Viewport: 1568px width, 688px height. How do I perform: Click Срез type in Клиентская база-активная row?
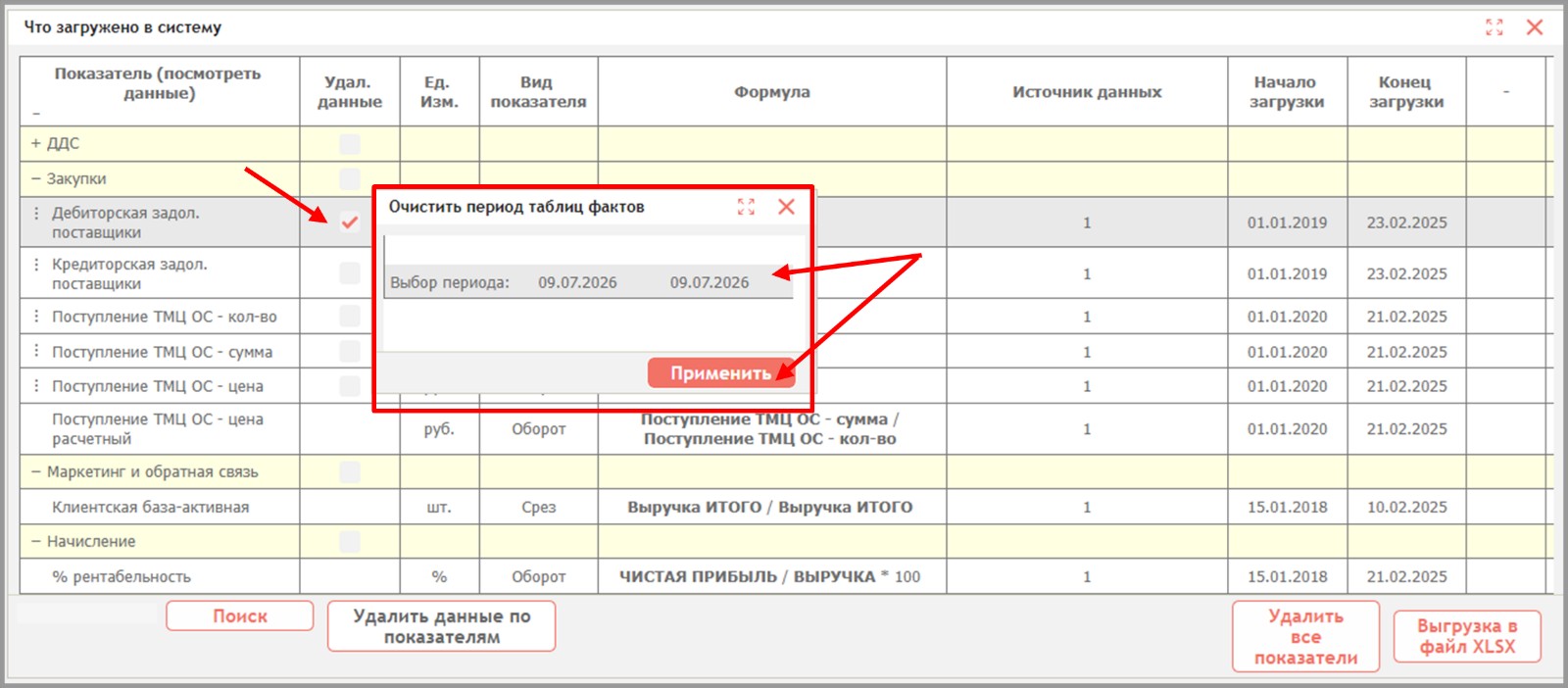click(x=538, y=507)
